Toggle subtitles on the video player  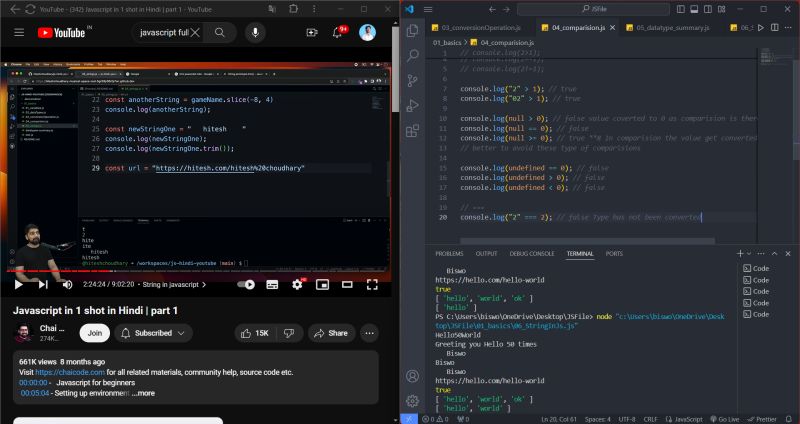(273, 284)
